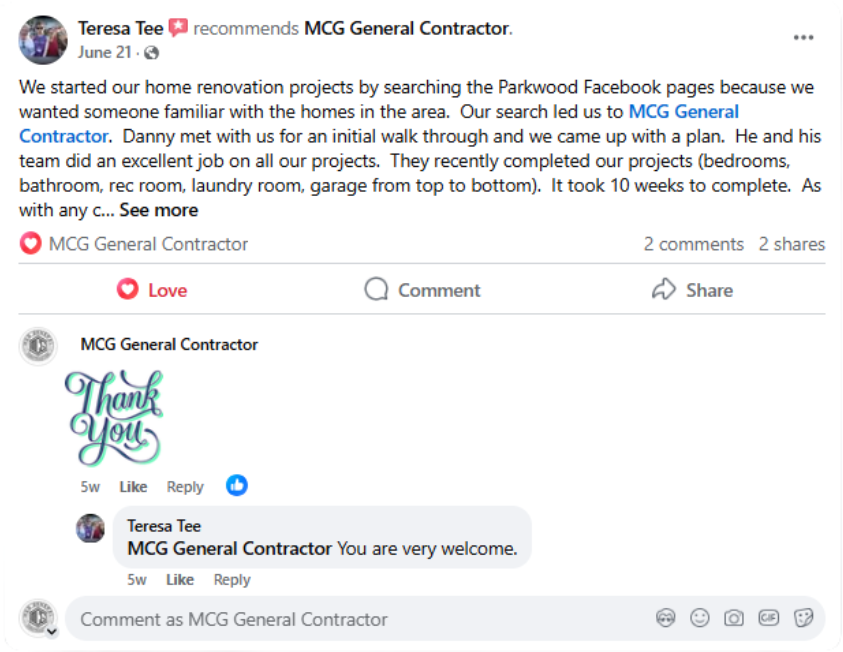The image size is (843, 652).
Task: Open the emoji picker in comment box
Action: pyautogui.click(x=699, y=618)
